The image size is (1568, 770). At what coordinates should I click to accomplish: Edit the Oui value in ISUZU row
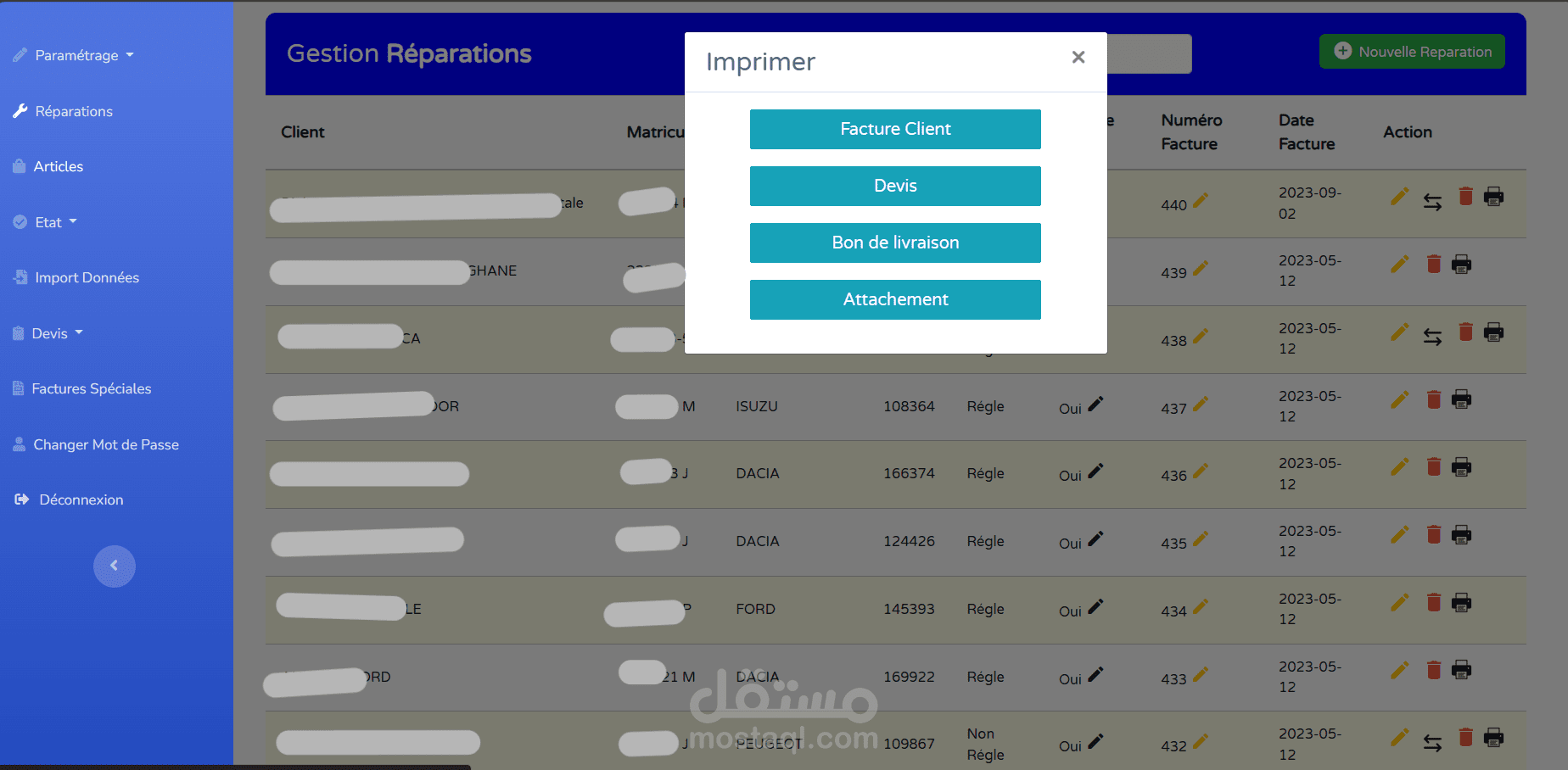point(1095,405)
